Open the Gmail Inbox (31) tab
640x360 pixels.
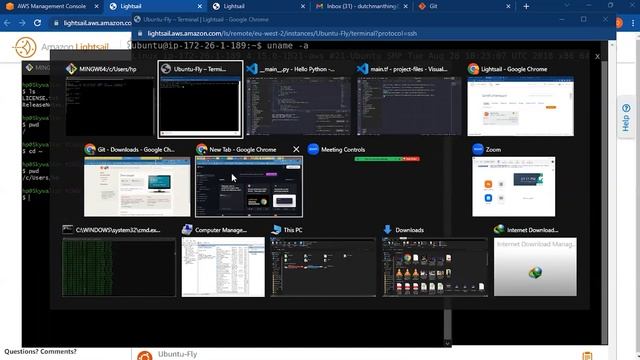361,6
